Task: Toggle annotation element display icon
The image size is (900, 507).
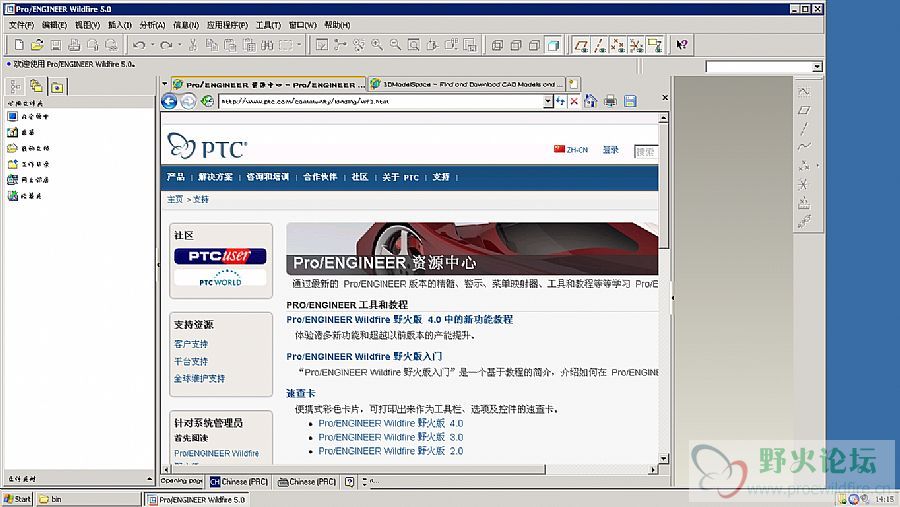Action: pyautogui.click(x=655, y=45)
